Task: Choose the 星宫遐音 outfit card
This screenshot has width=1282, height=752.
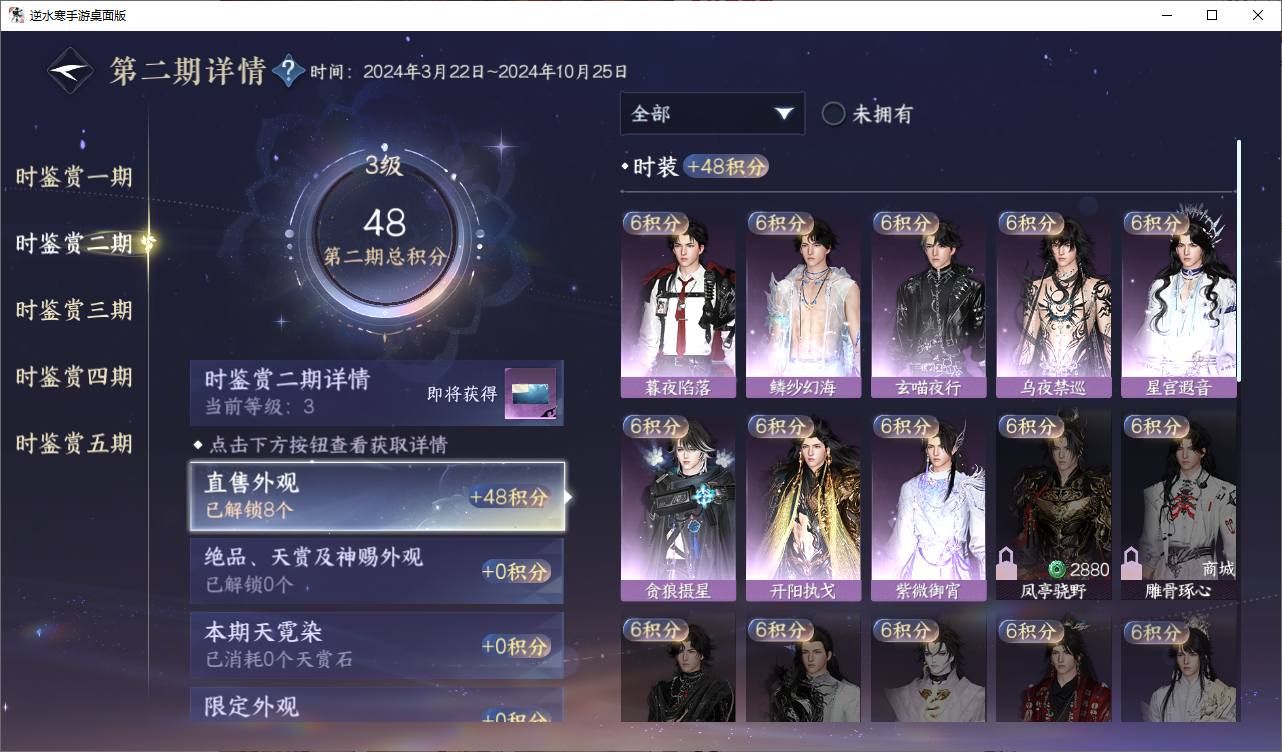Action: [1179, 305]
